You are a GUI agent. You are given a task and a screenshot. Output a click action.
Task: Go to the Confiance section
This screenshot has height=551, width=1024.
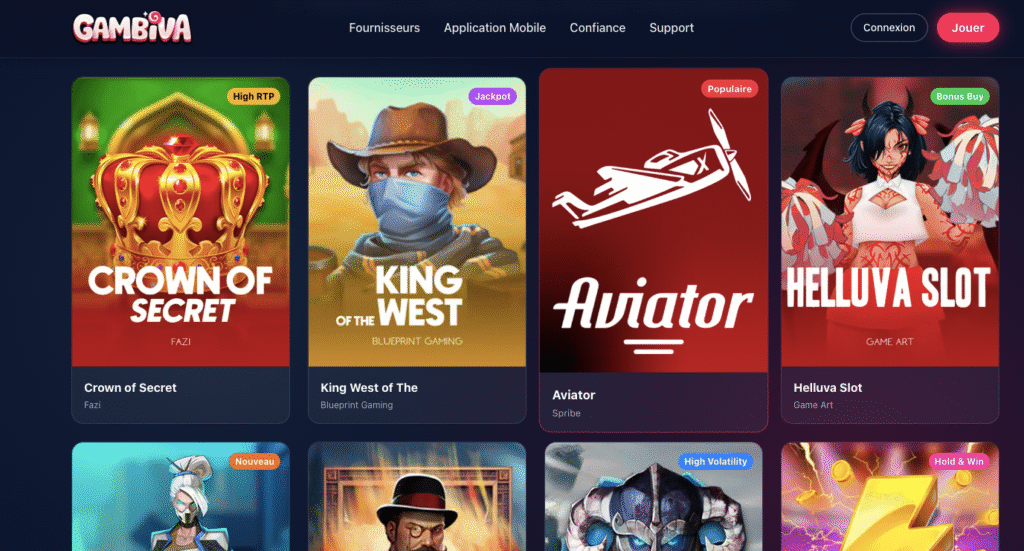point(597,28)
